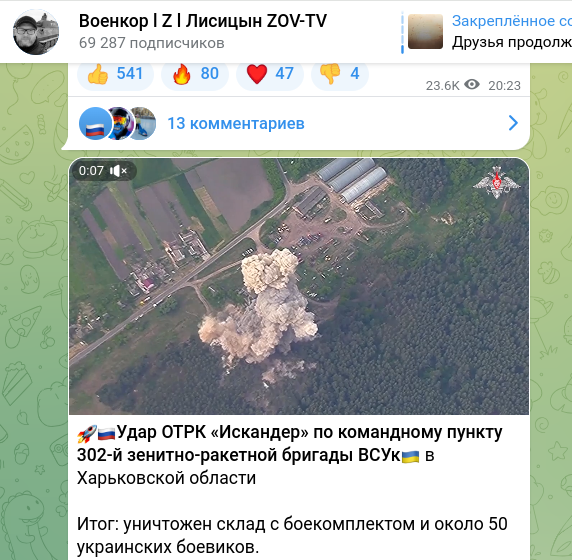Click the pinned message thumbnail
The width and height of the screenshot is (572, 560).
point(425,32)
